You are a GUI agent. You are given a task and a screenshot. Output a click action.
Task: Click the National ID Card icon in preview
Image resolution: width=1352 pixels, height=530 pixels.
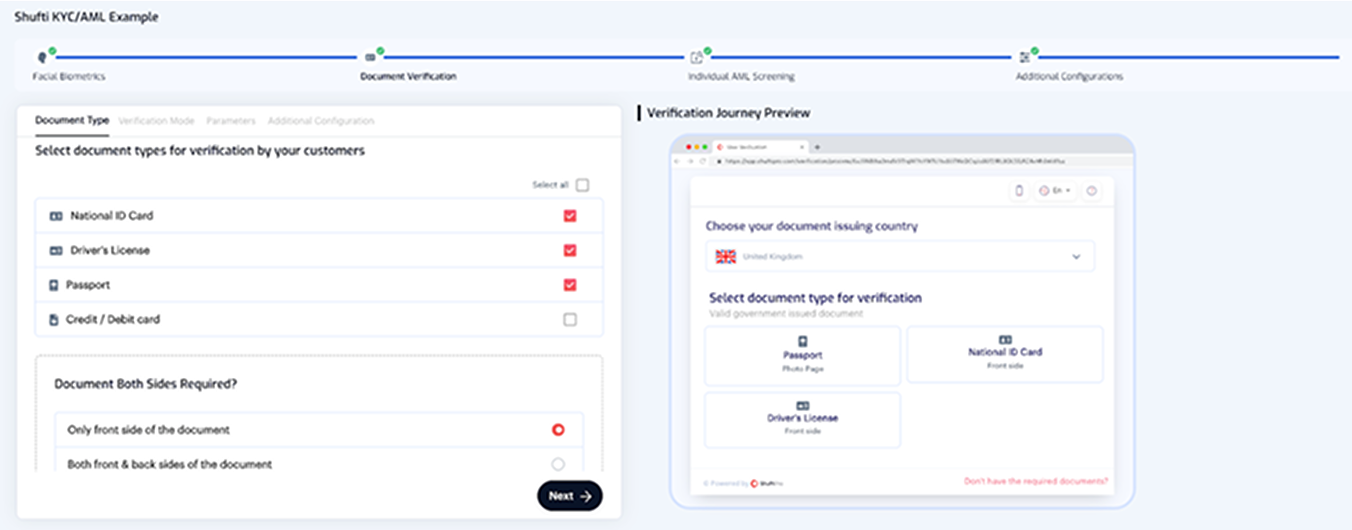[1005, 340]
